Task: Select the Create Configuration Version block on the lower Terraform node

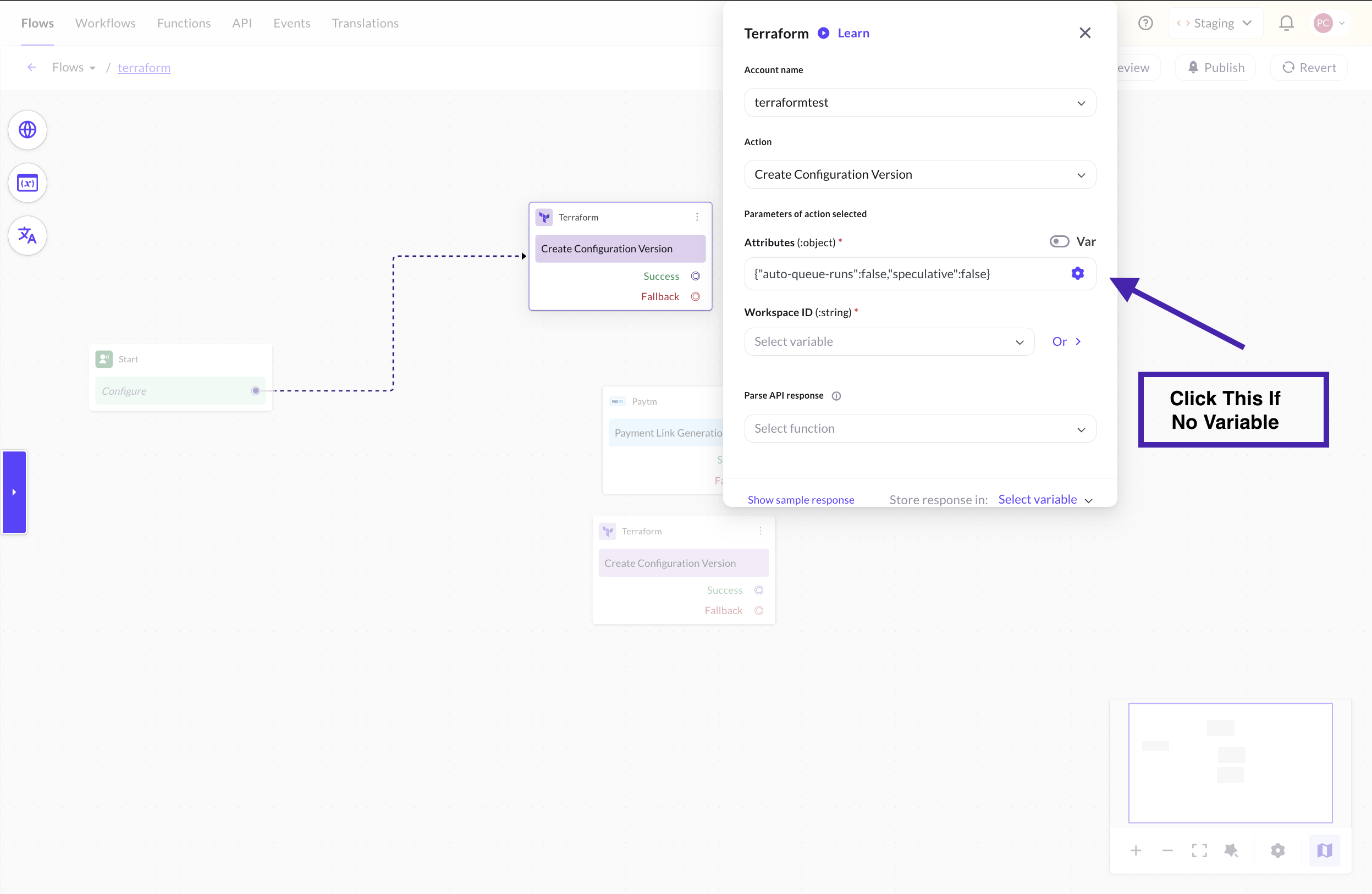Action: (684, 562)
